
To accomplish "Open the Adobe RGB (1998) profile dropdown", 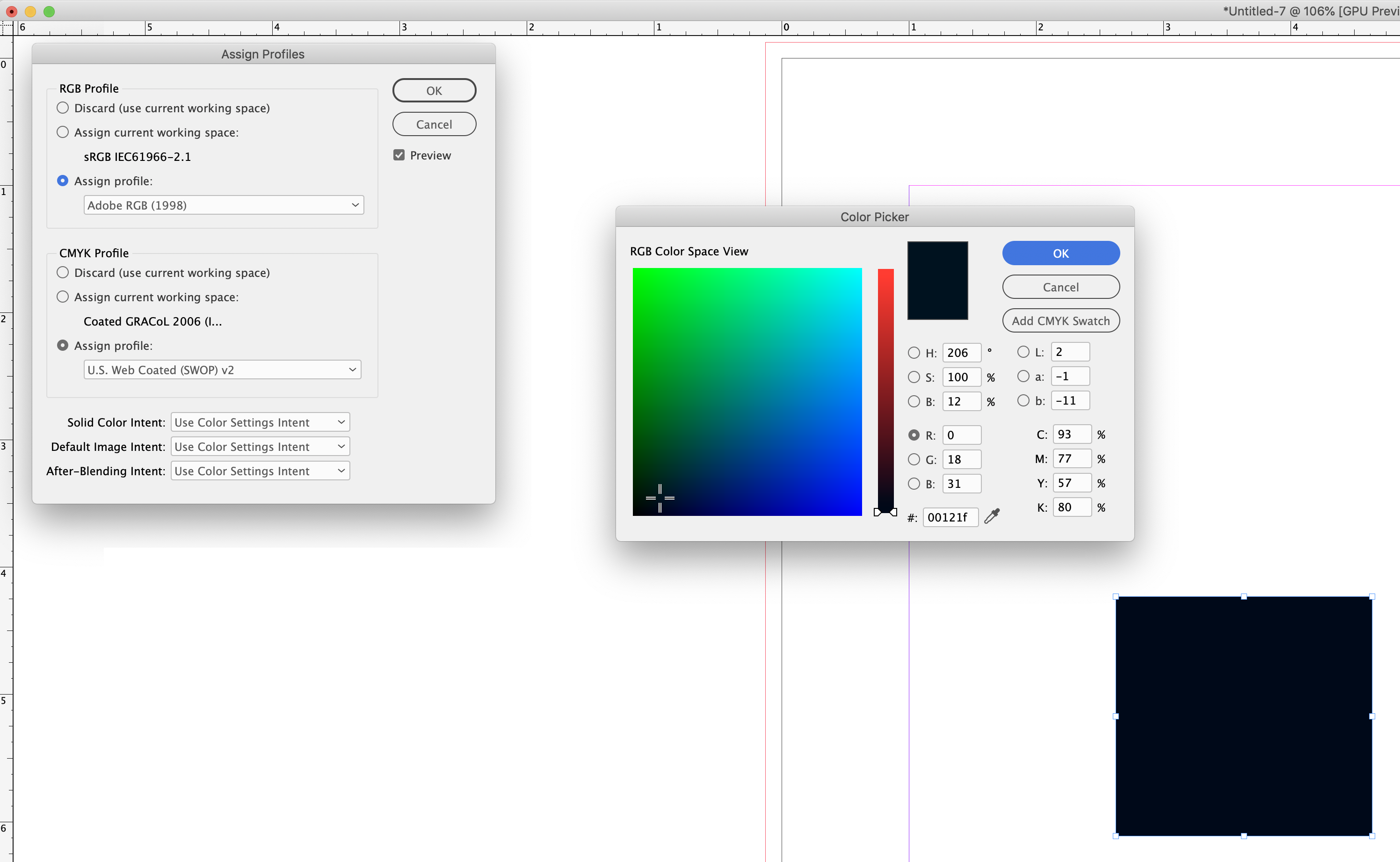I will pyautogui.click(x=223, y=205).
